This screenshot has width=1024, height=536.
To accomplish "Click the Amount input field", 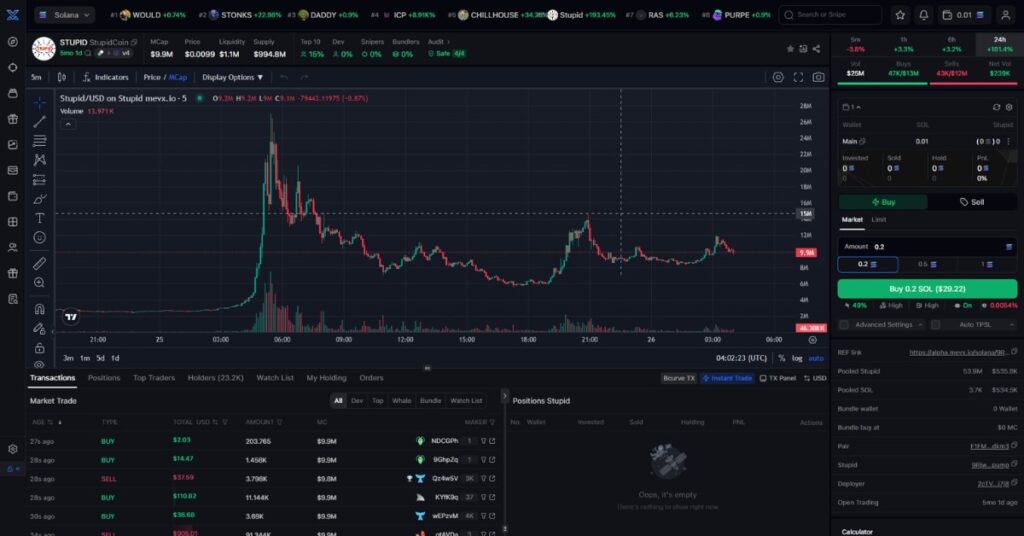I will tap(927, 247).
